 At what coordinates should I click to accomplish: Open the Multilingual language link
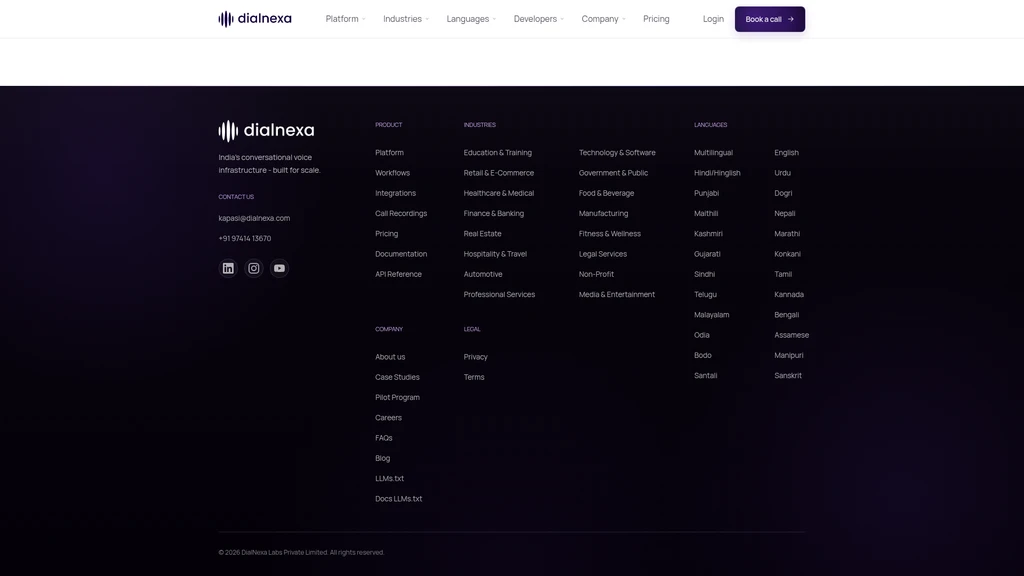click(x=713, y=153)
